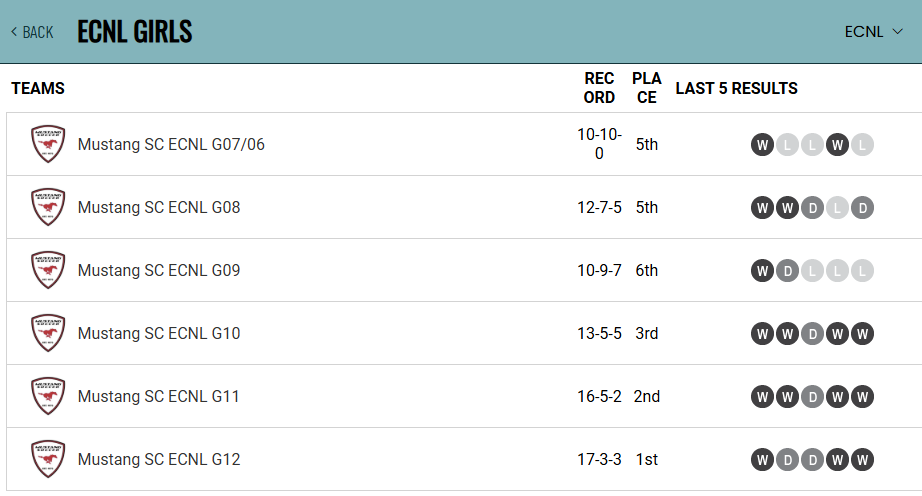Go back using the Back link
This screenshot has height=496, width=922.
(32, 32)
